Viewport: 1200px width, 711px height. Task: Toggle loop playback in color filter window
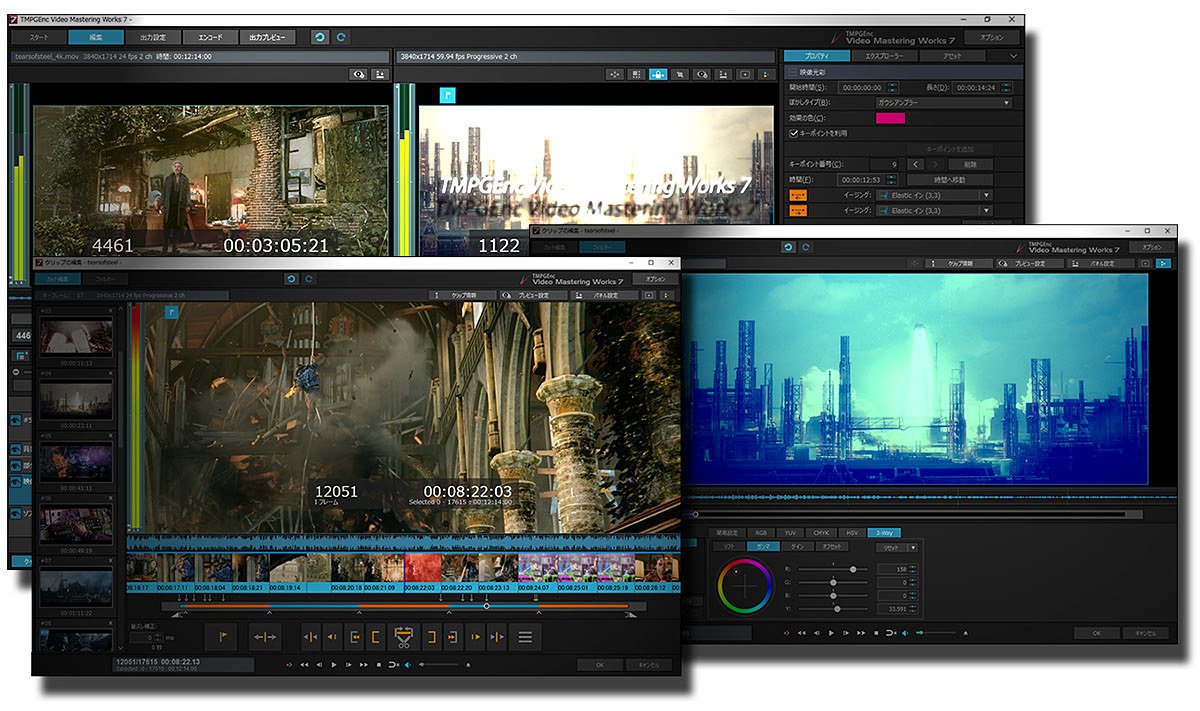coord(890,633)
